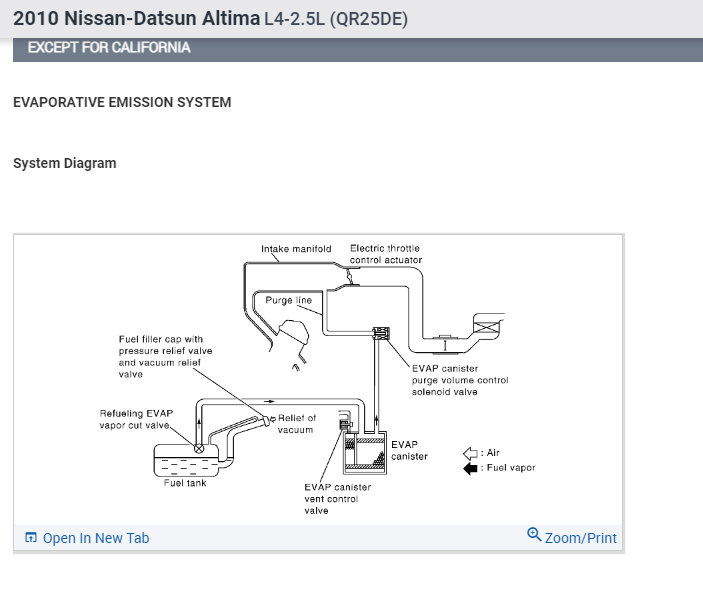Click the 'Fuel filler cap with pressure relief valve' label
Image resolution: width=703 pixels, height=592 pixels.
165,357
